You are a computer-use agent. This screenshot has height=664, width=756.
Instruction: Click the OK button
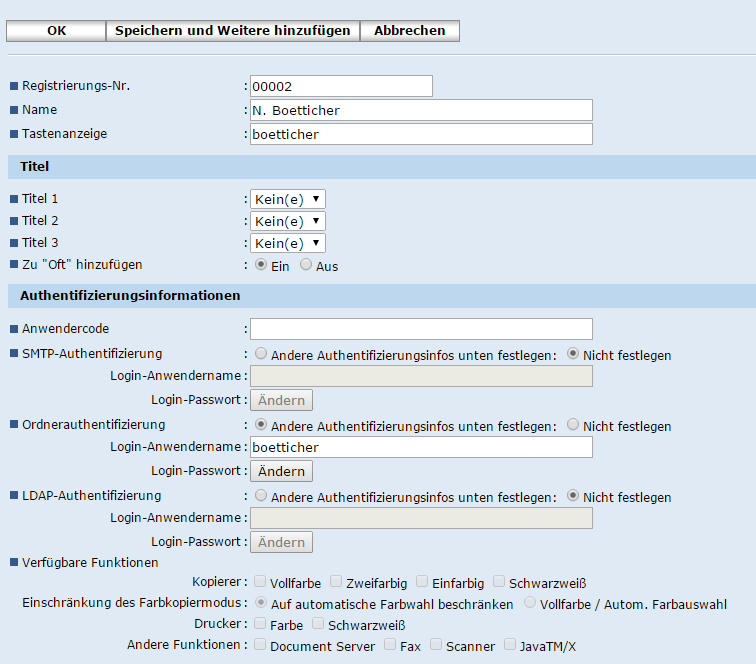56,31
